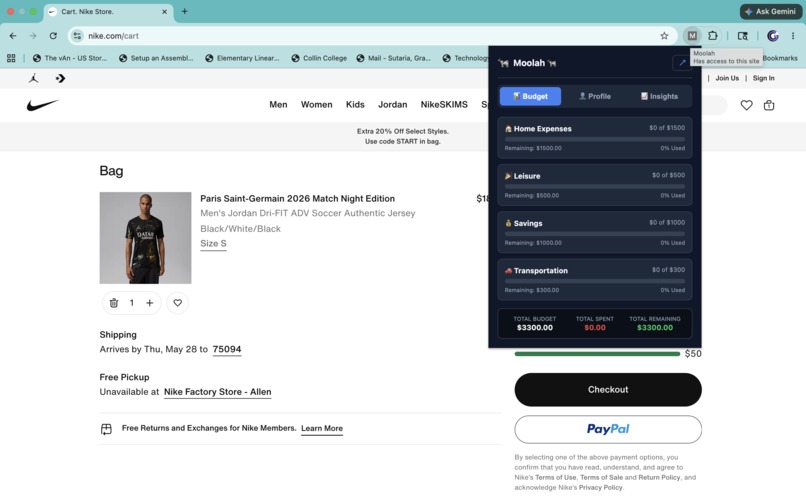Open the jersey product title link
Image resolution: width=806 pixels, height=504 pixels.
(x=298, y=199)
